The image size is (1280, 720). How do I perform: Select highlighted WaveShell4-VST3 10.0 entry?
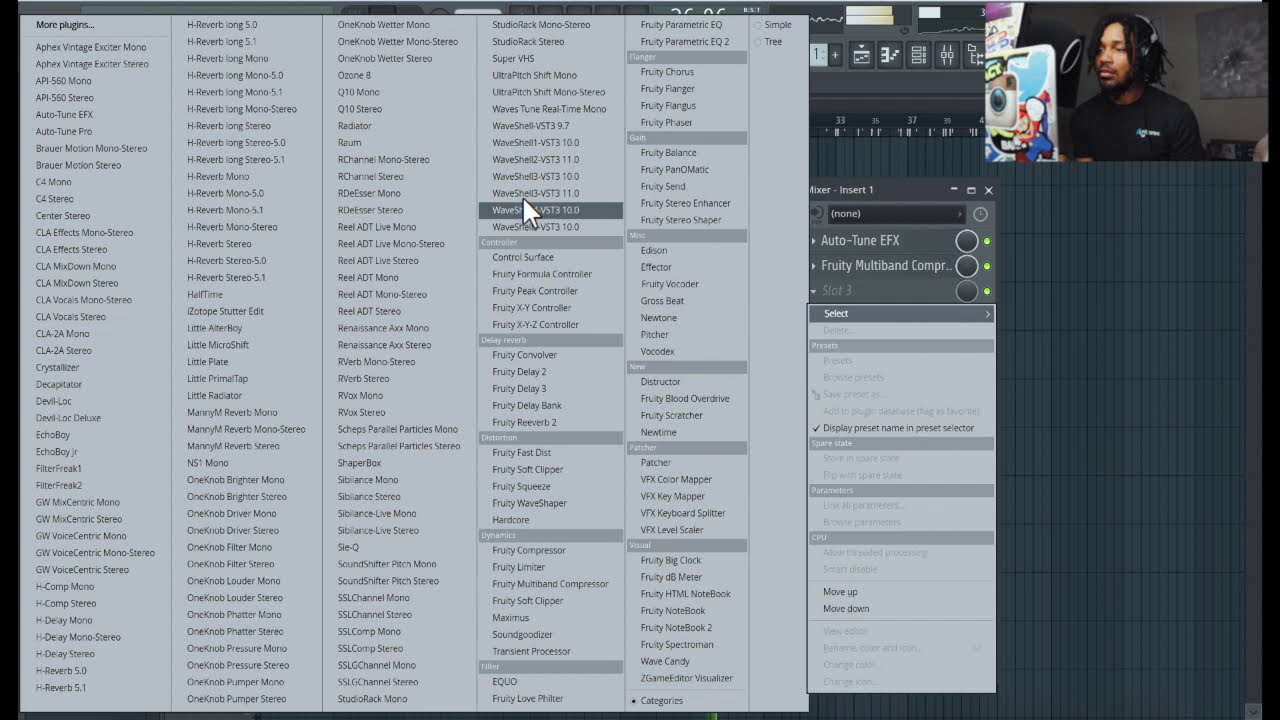[x=550, y=210]
